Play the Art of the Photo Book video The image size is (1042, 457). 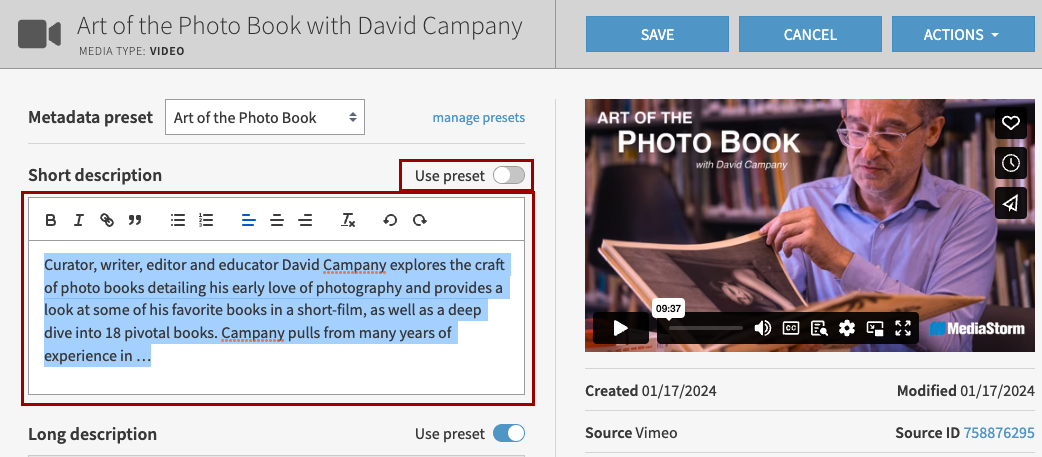coord(620,328)
